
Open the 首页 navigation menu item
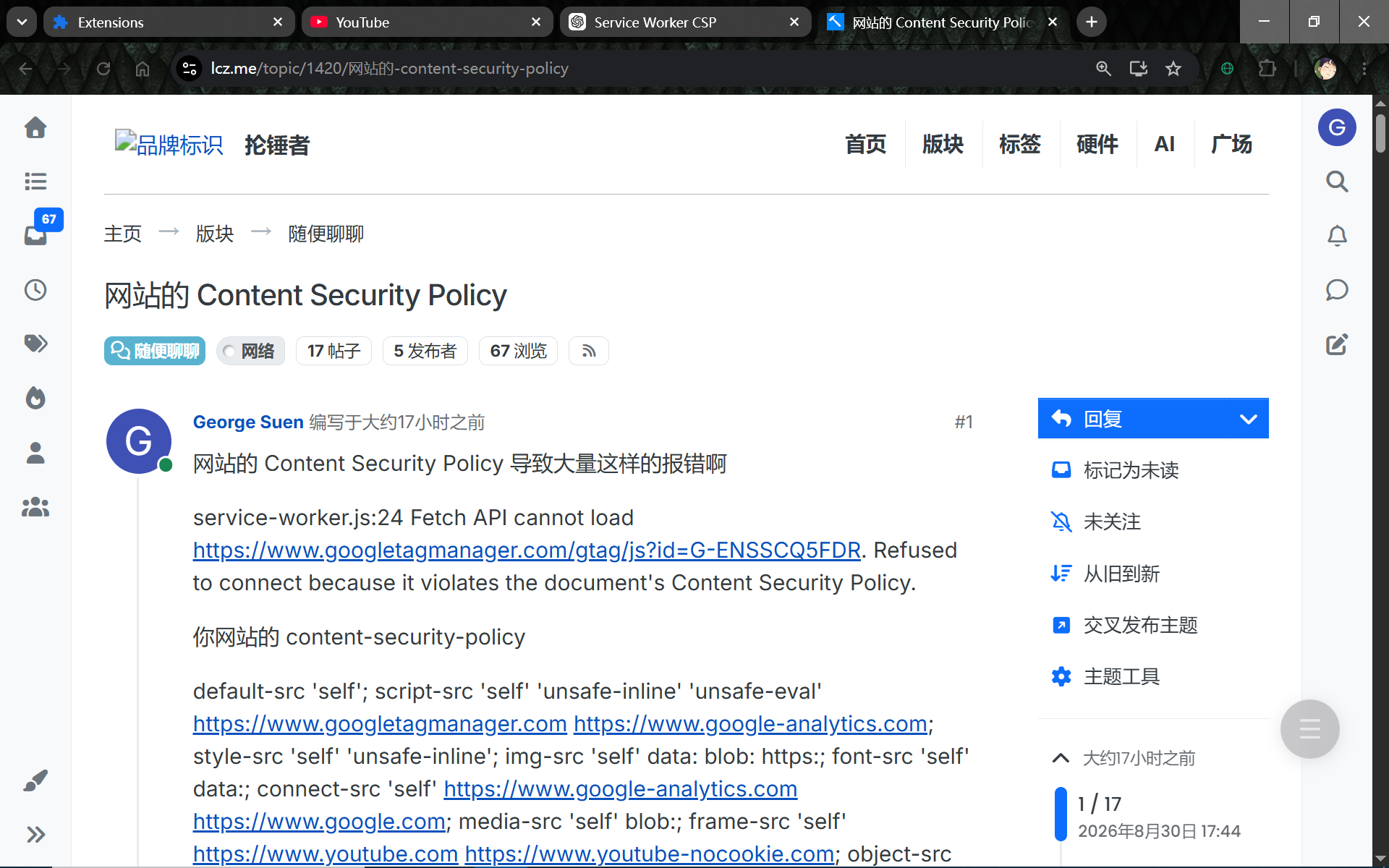tap(866, 145)
